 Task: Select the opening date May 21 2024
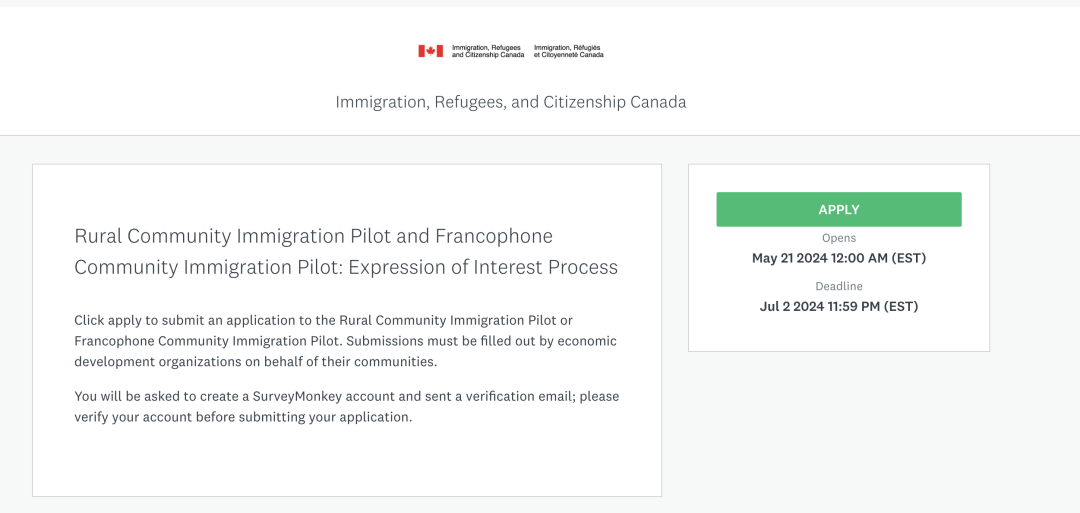point(839,259)
